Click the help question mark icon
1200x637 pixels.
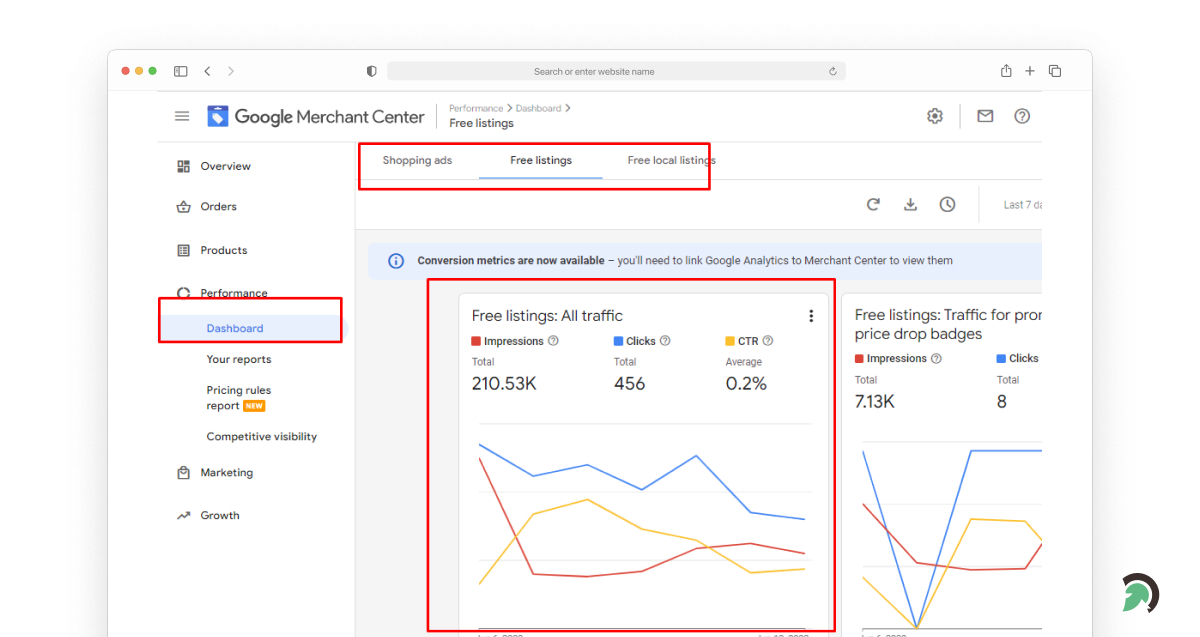tap(1021, 116)
